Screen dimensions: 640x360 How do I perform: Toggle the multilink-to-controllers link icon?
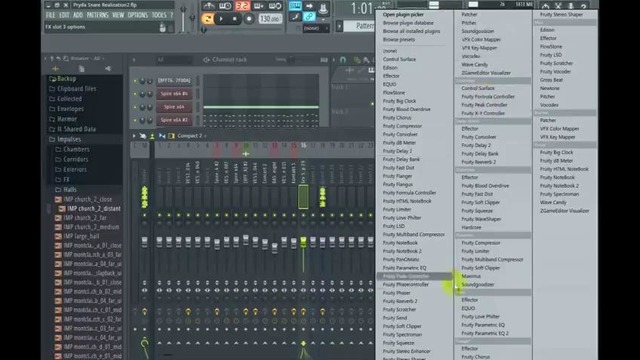309,17
